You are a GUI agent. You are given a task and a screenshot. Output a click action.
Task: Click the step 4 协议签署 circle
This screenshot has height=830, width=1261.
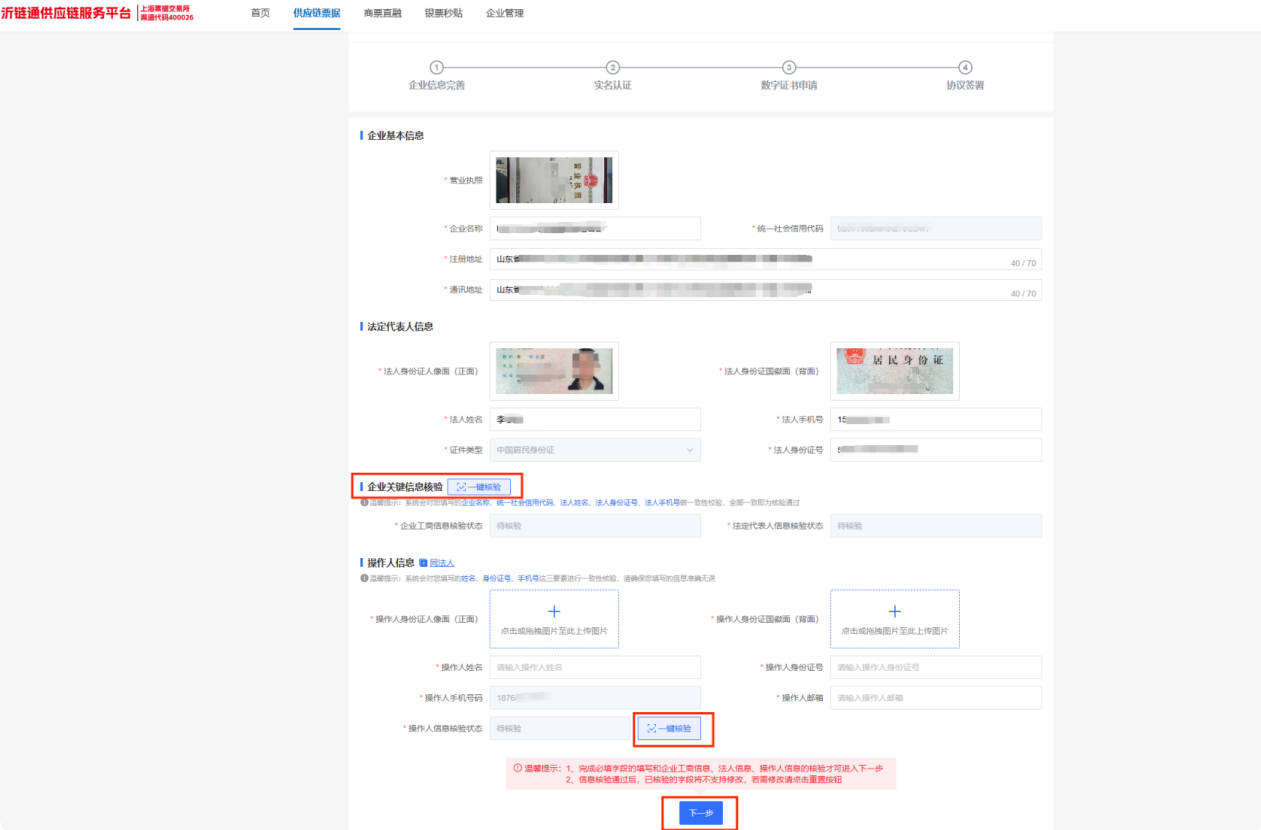click(x=965, y=67)
